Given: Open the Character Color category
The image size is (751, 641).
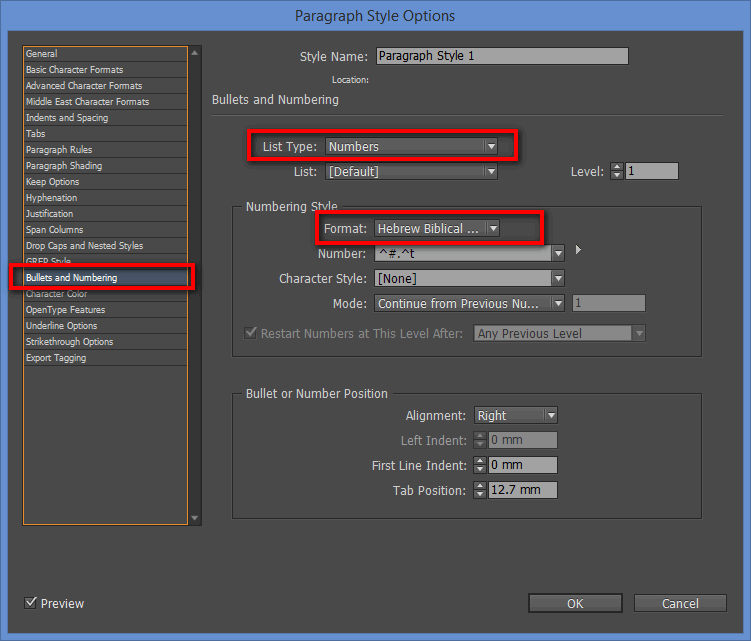Looking at the screenshot, I should point(105,294).
